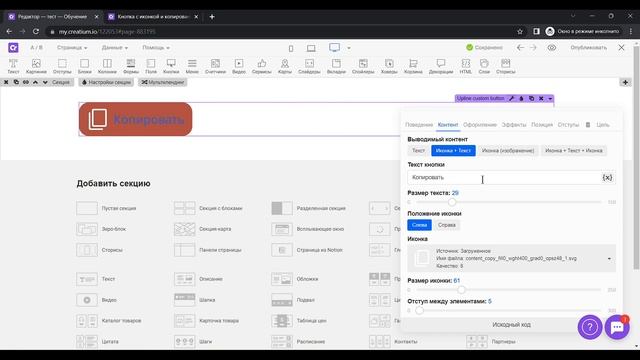Open the Кнопки widget group
The height and width of the screenshot is (360, 640).
coord(171,66)
